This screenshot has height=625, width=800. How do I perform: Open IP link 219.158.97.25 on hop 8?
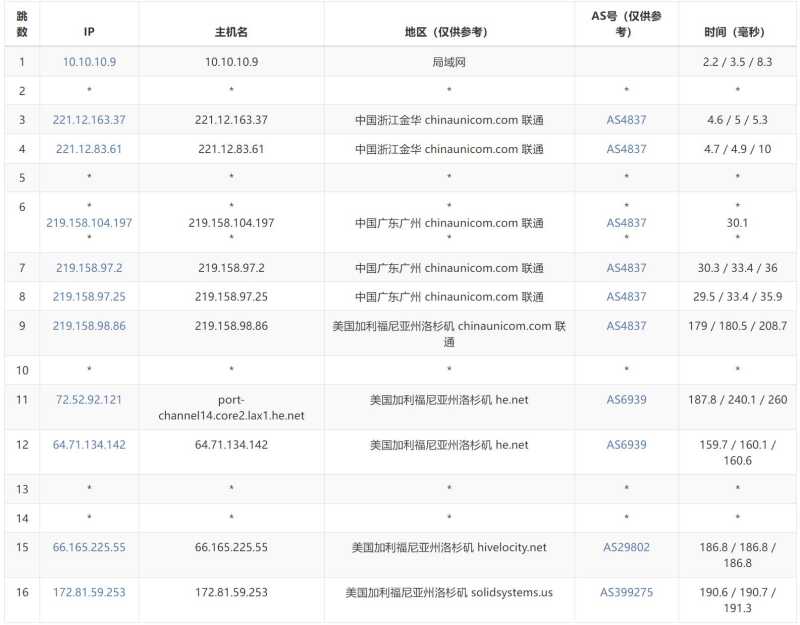pos(90,296)
